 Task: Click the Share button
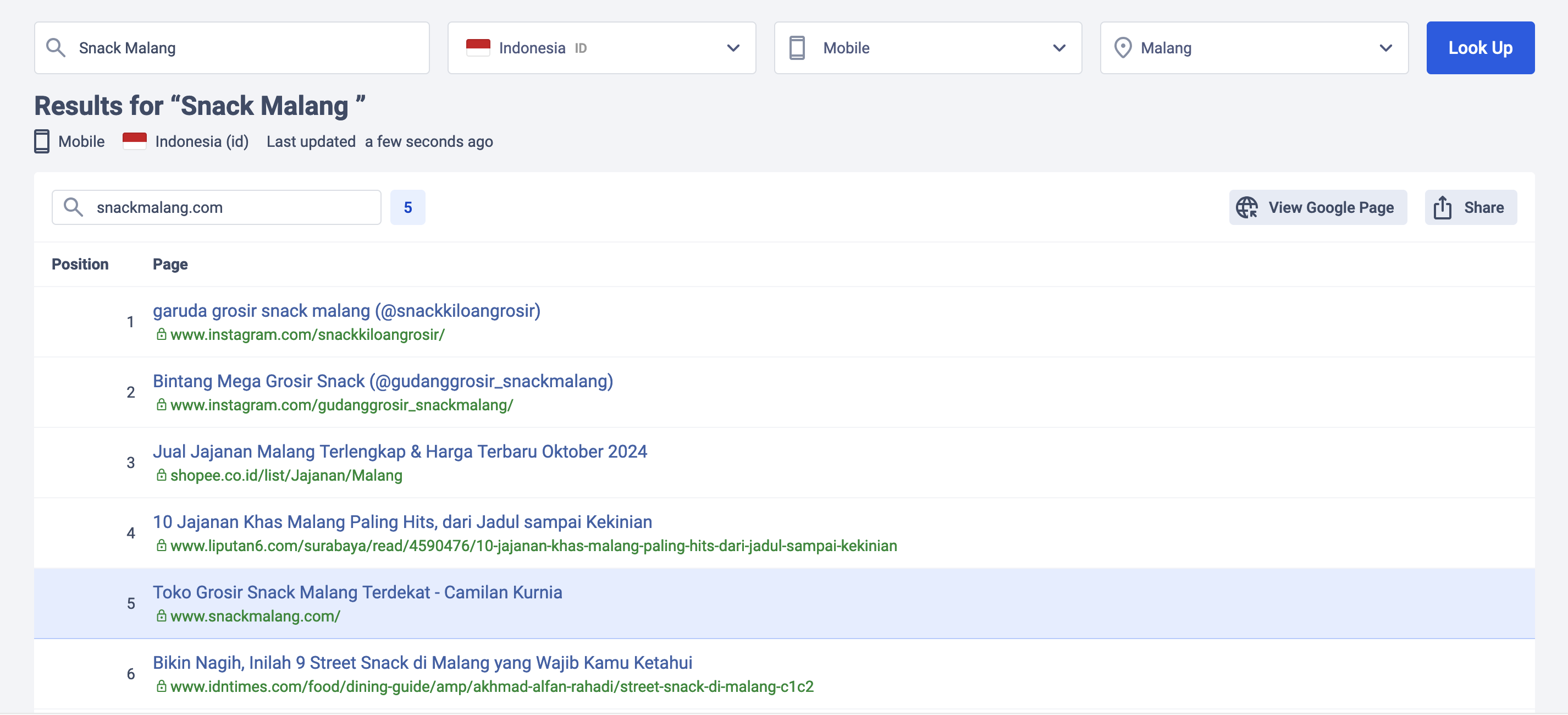(x=1471, y=208)
